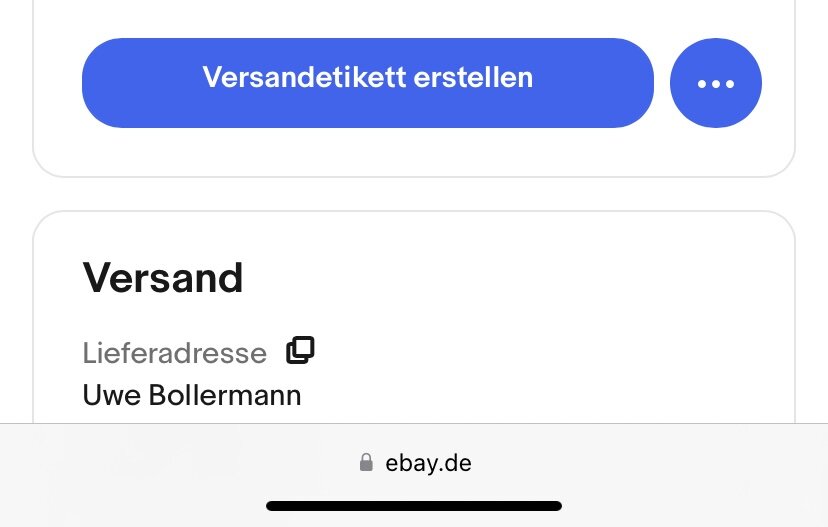Expand the ellipsis menu beside Versandetikett erstellen
Image resolution: width=828 pixels, height=527 pixels.
click(x=716, y=83)
